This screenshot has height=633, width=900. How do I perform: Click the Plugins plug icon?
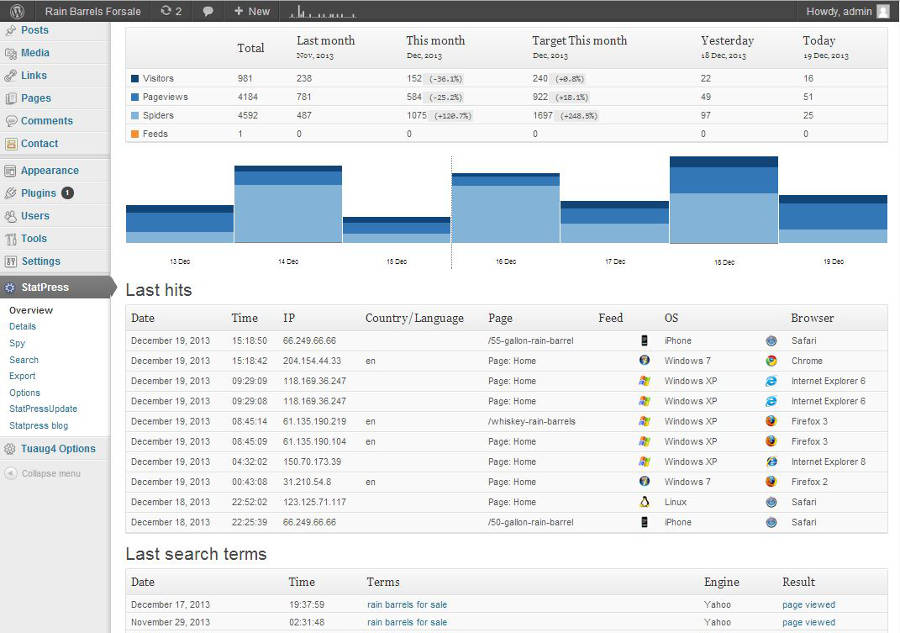(x=10, y=193)
